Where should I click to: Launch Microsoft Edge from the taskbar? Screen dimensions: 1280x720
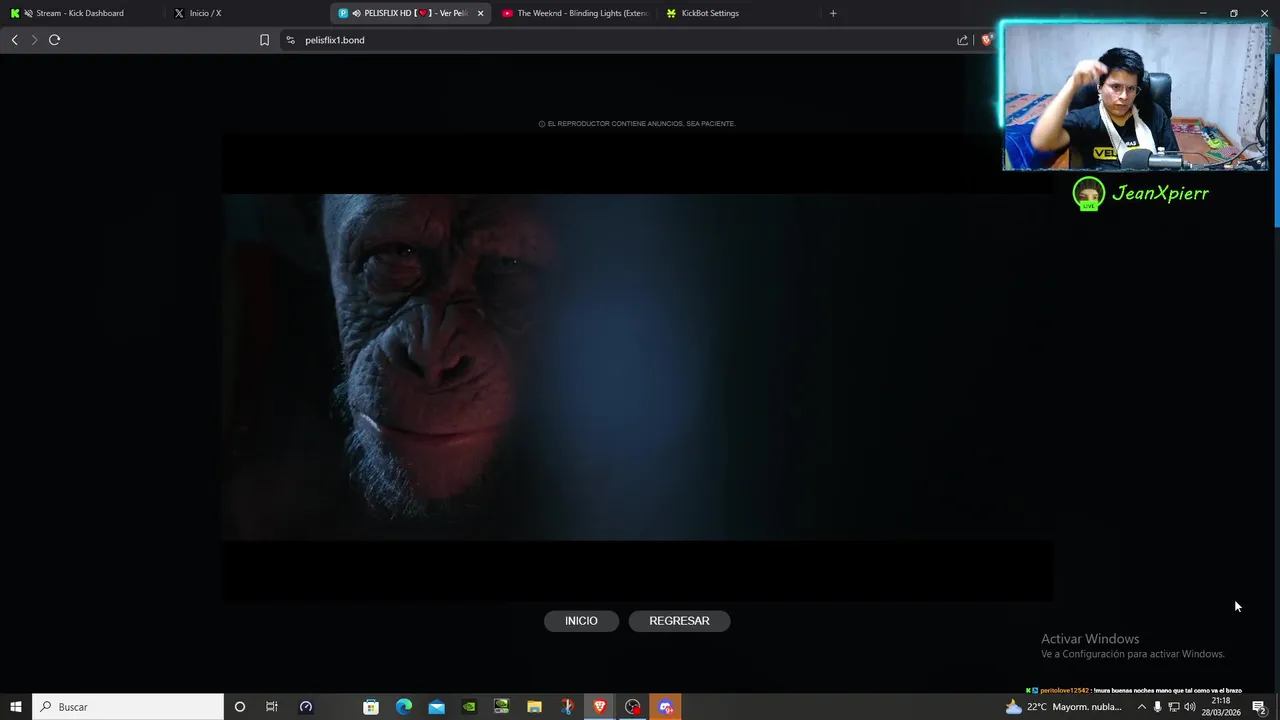click(404, 707)
